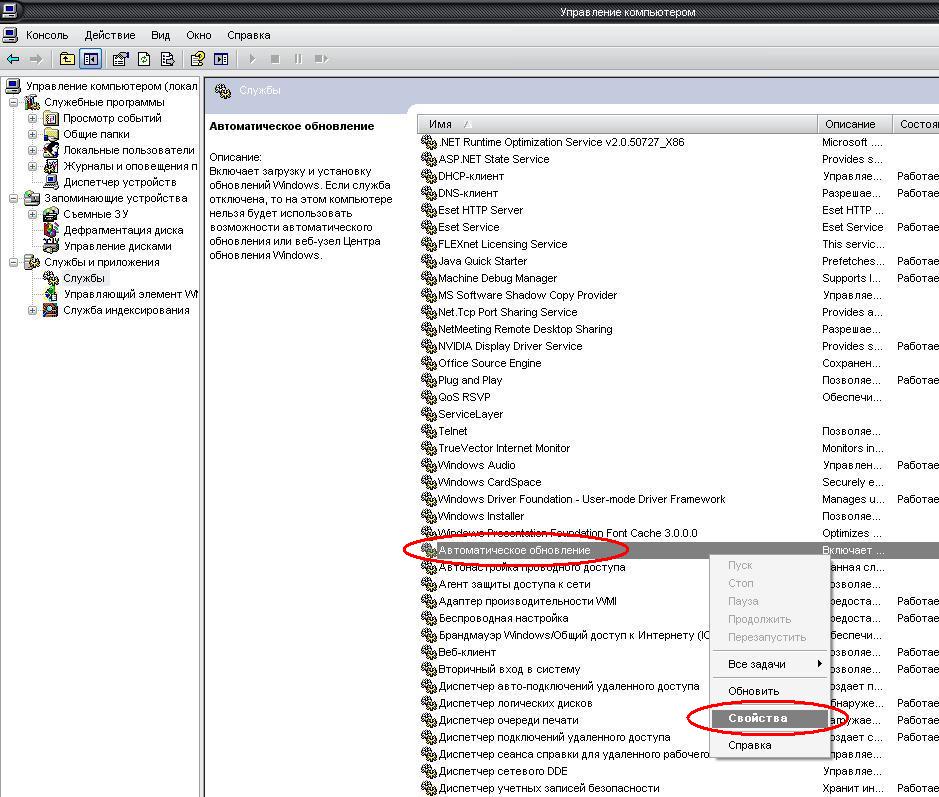Expand the Просмотр событий tree node

click(32, 119)
